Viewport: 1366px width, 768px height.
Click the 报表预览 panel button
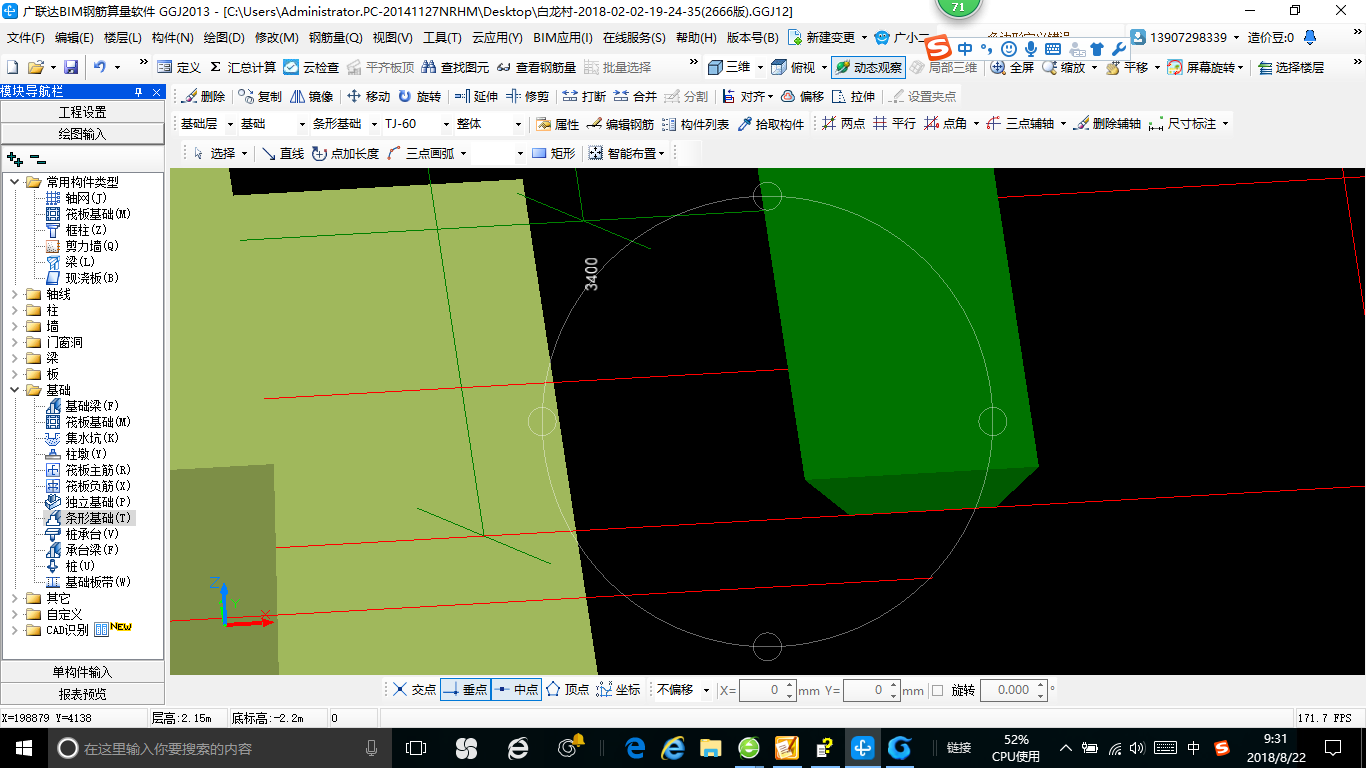[82, 694]
